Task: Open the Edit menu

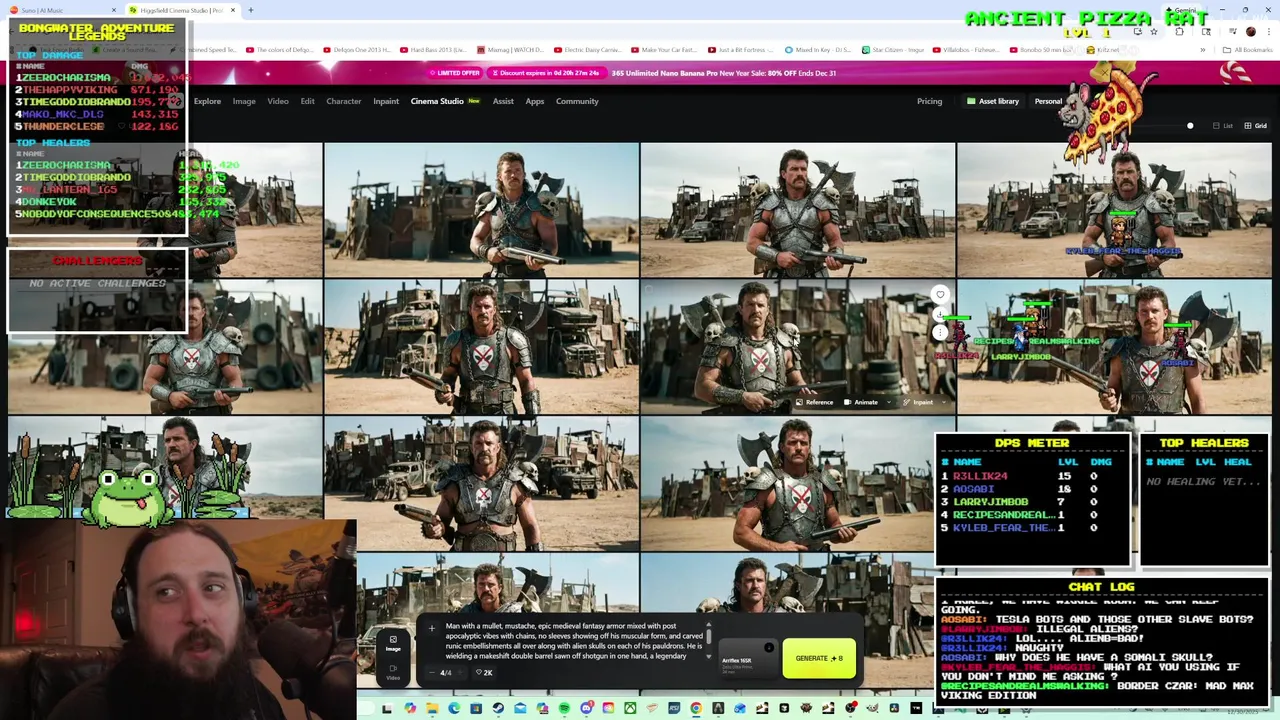Action: [x=307, y=101]
